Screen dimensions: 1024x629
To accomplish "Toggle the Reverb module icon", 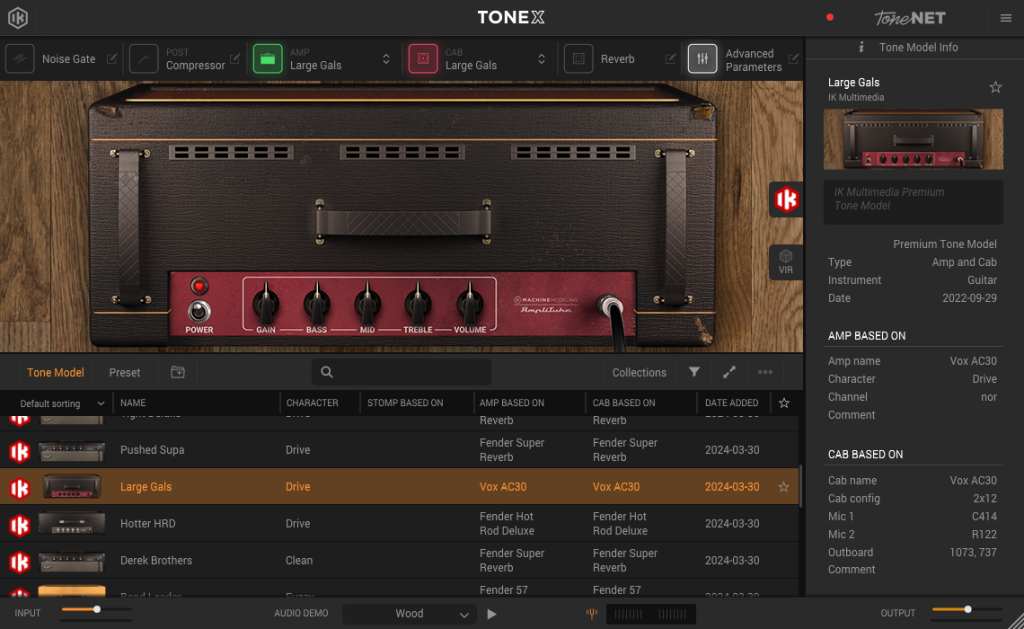I will click(579, 59).
